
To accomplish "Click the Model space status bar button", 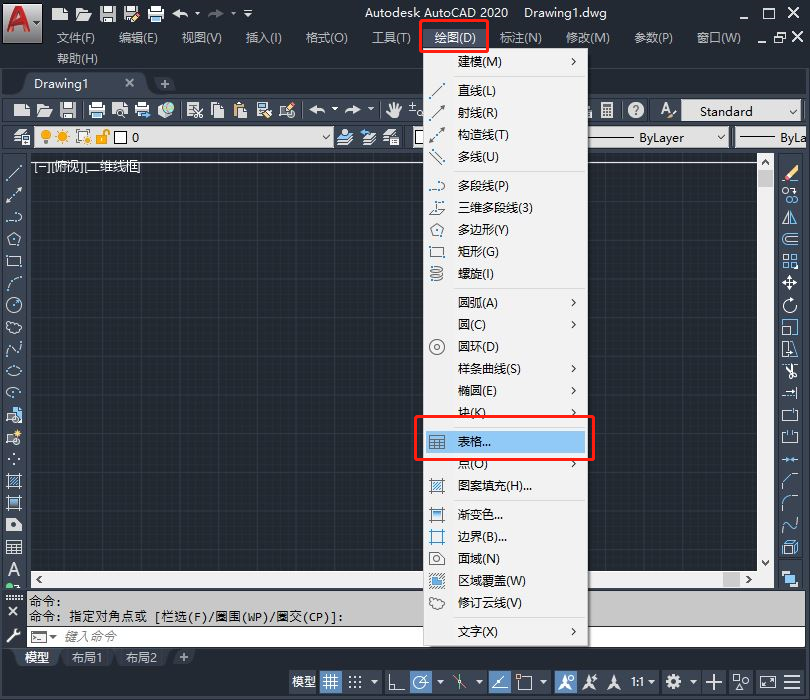I will coord(303,682).
